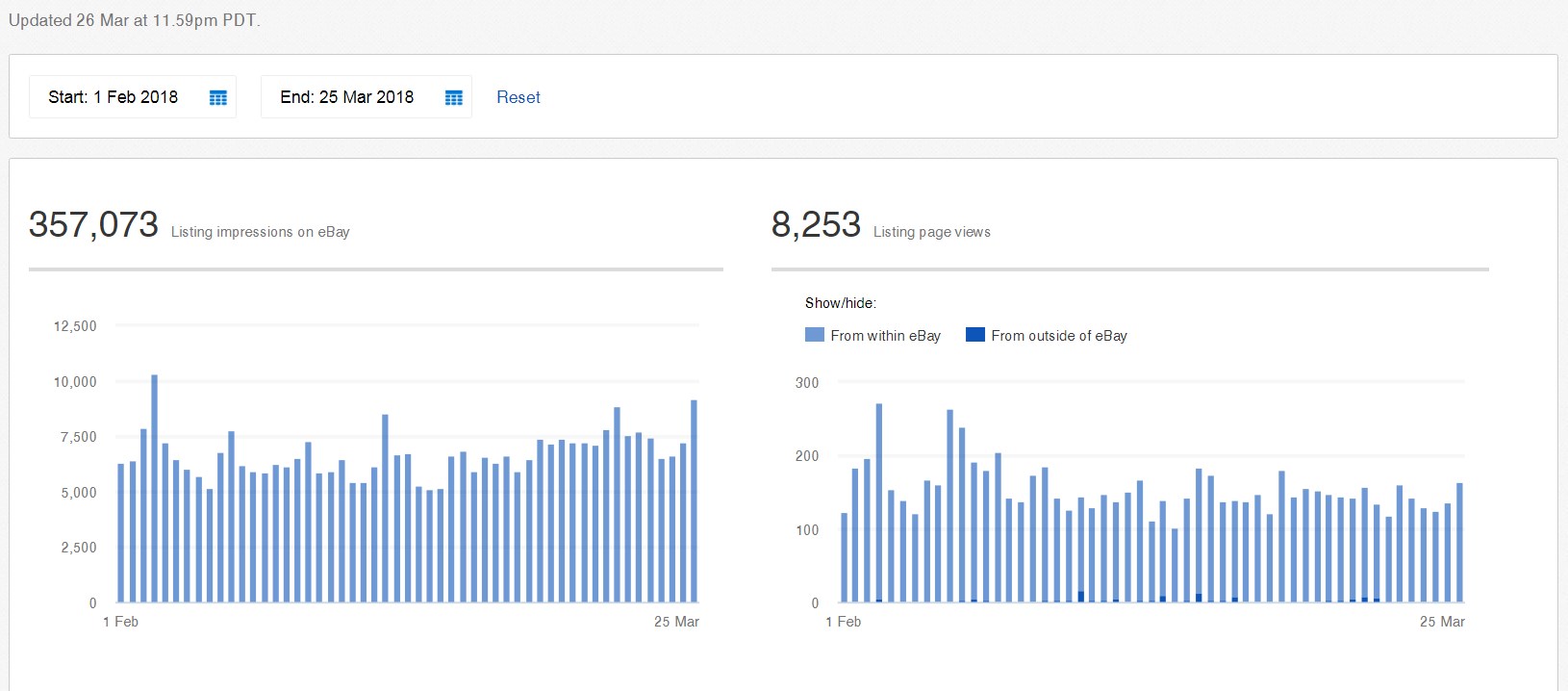Click the End: 25 Mar 2018 date field
This screenshot has width=1568, height=691.
367,97
